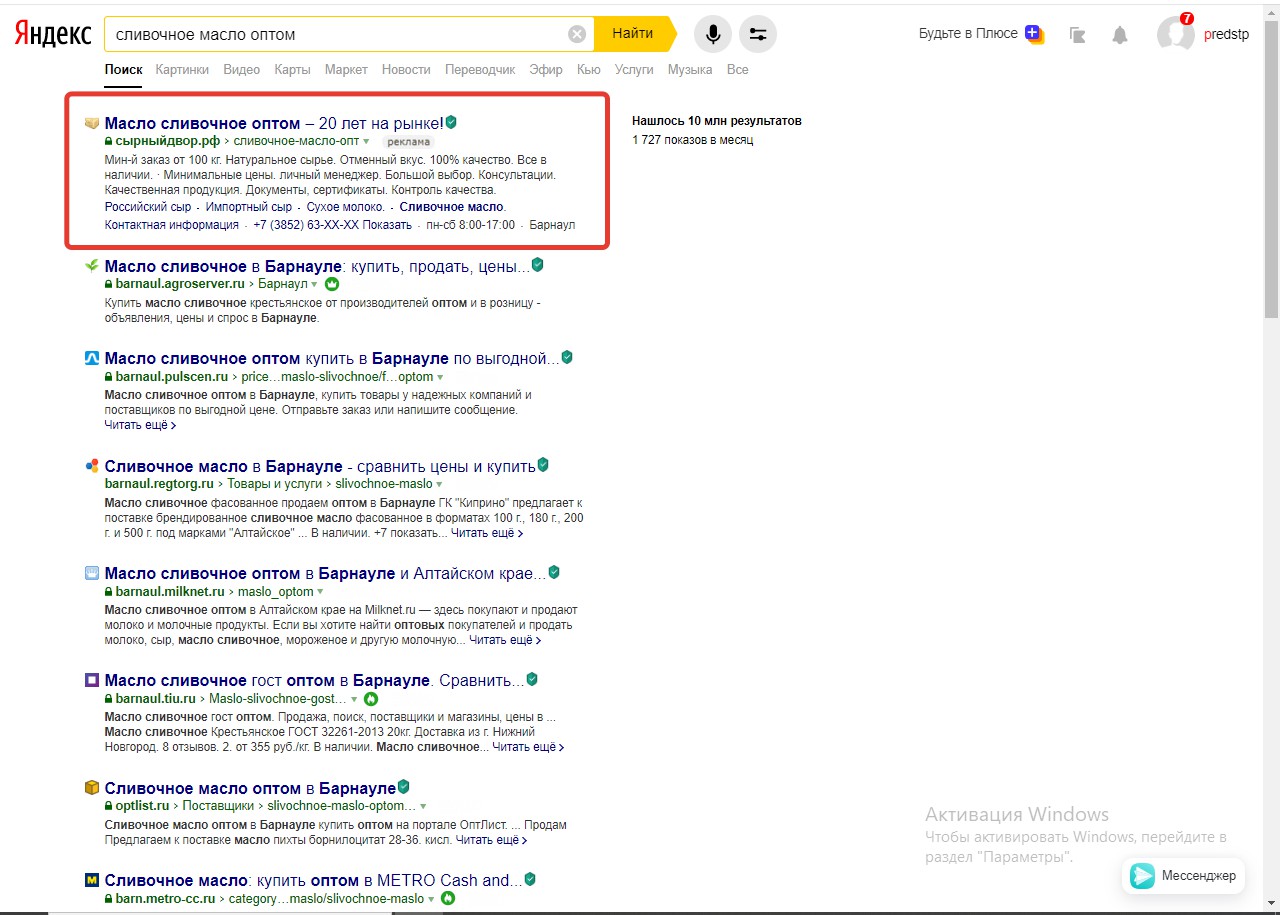Click green crown badge on agroserver result
Viewport: 1280px width, 915px height.
332,284
